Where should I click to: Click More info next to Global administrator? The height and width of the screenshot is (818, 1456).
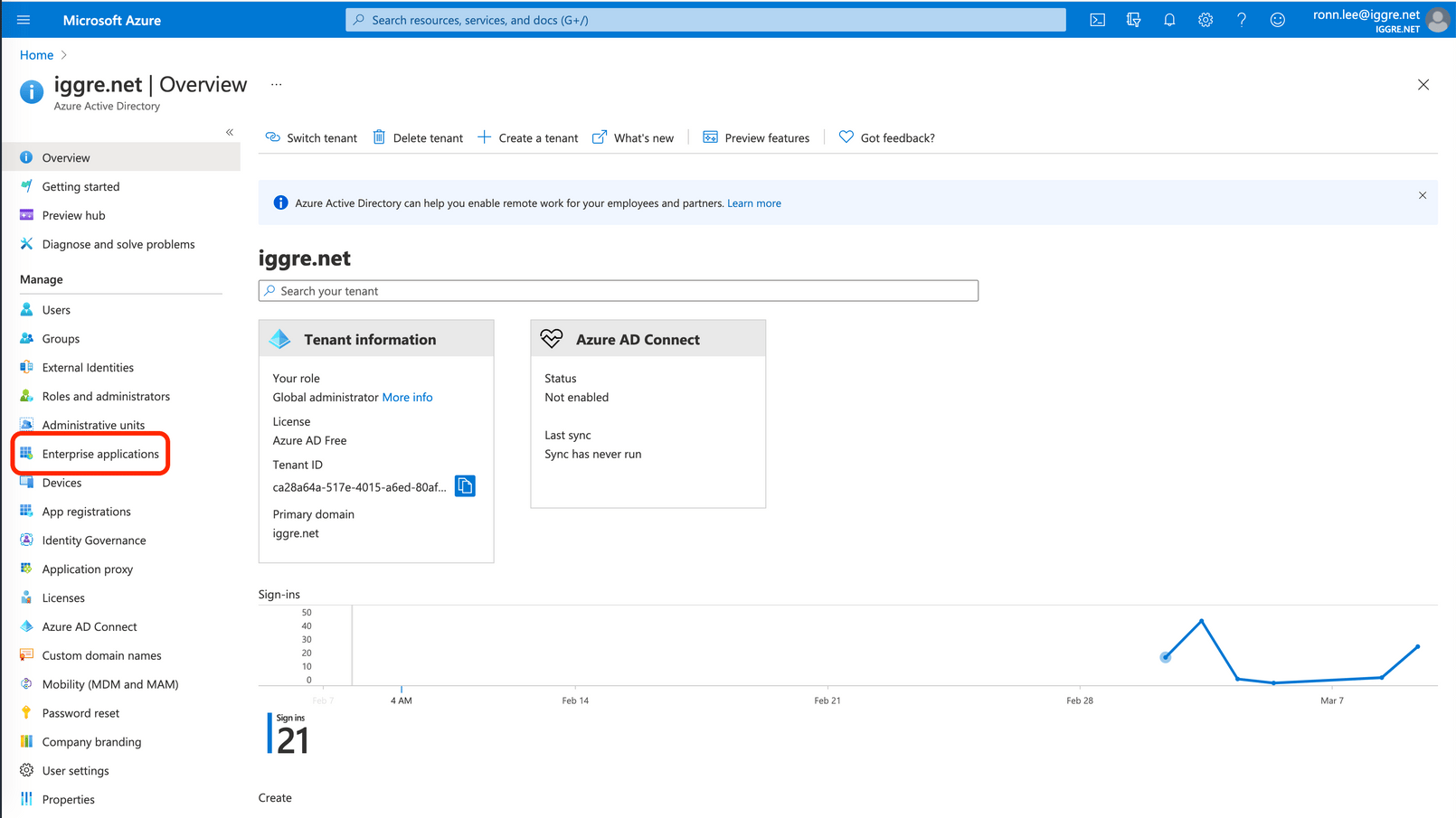pos(407,398)
